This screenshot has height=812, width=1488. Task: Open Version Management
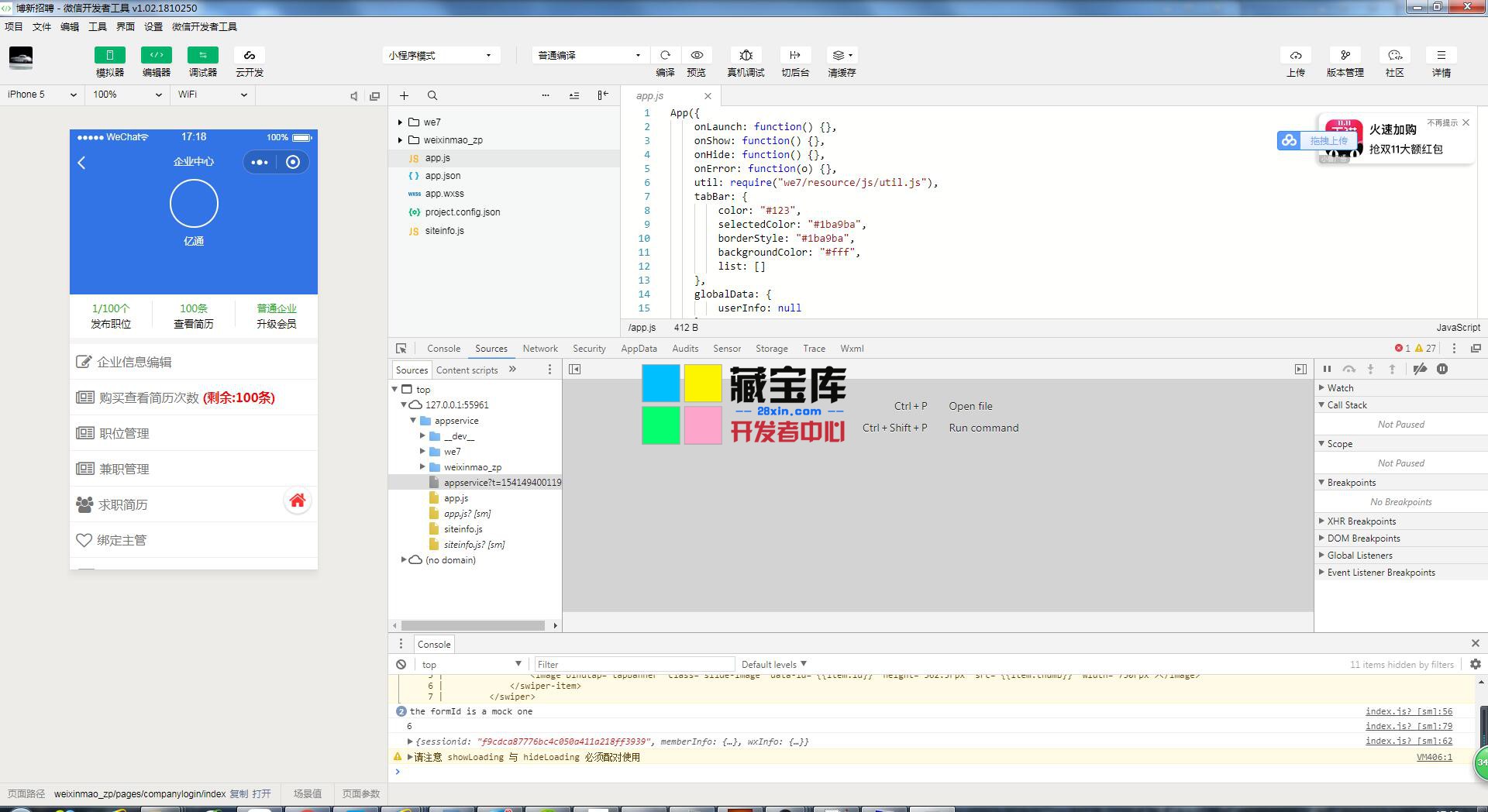click(x=1345, y=56)
